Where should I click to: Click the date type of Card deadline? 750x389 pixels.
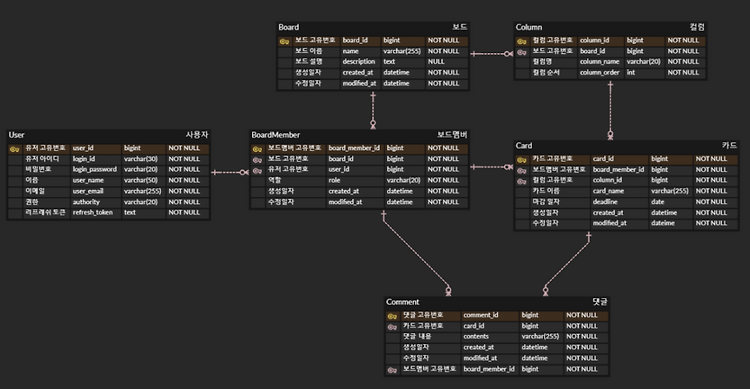tap(657, 202)
